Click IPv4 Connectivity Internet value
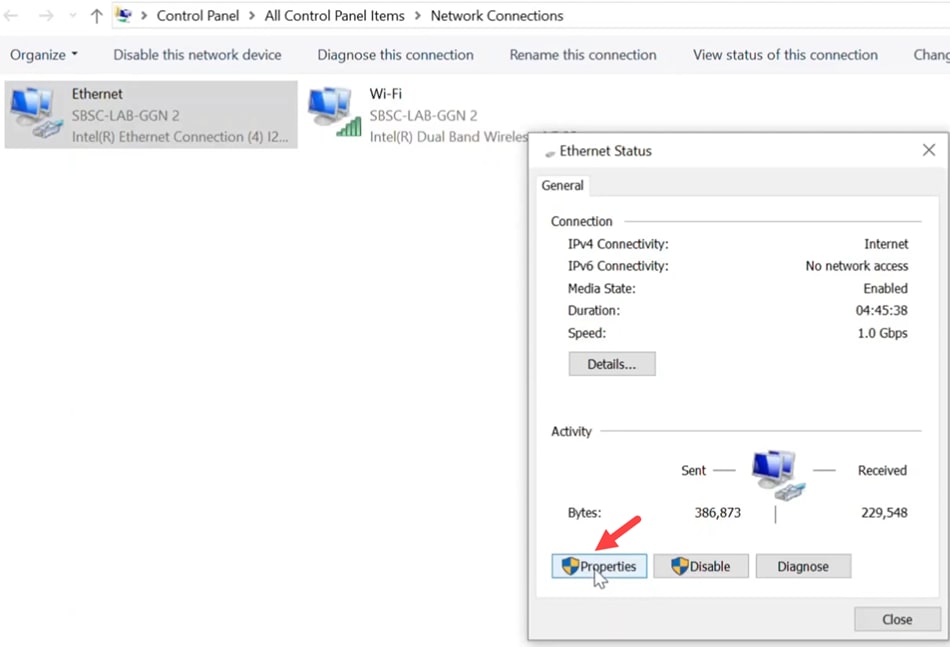Image resolution: width=950 pixels, height=647 pixels. (x=886, y=244)
